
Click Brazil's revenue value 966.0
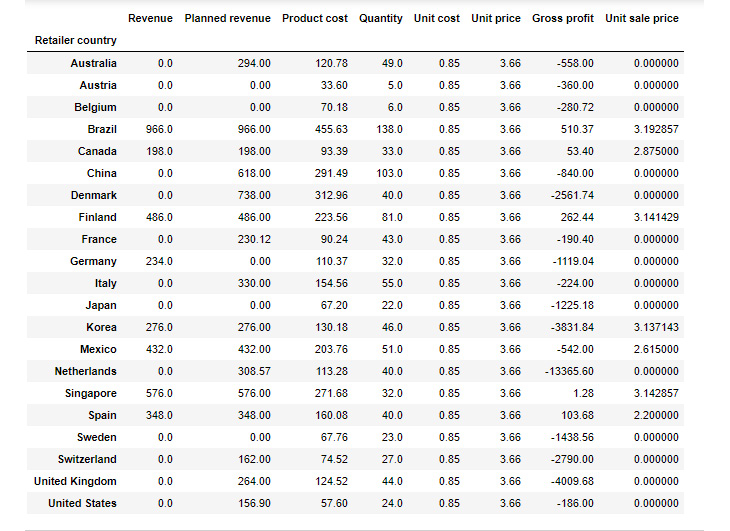(x=159, y=129)
